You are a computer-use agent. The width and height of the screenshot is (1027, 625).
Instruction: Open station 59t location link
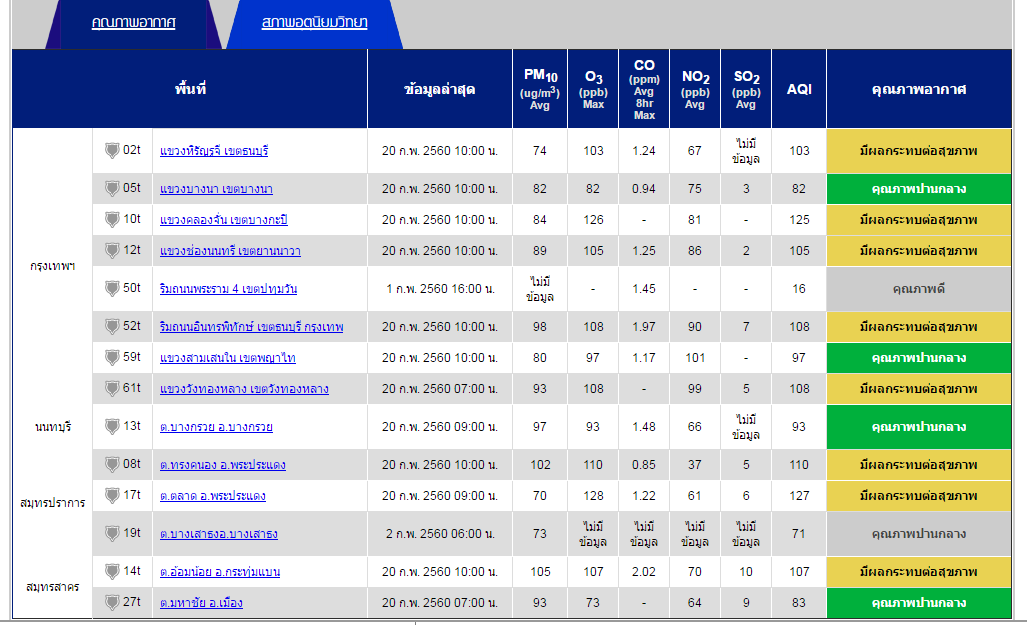tap(227, 358)
